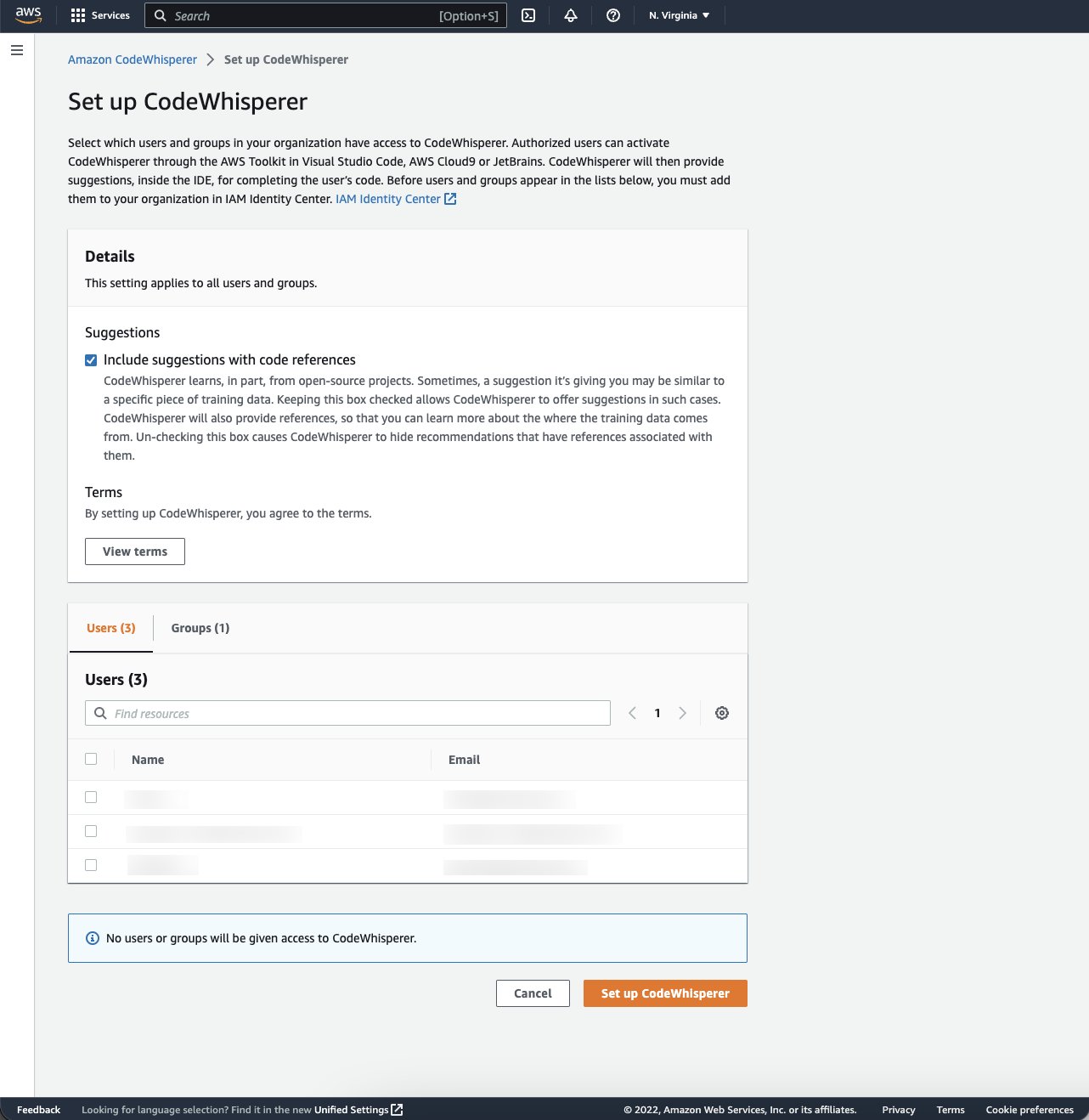Click the Feedback link in the footer
Screen dimensions: 1089x1120
click(x=38, y=1110)
